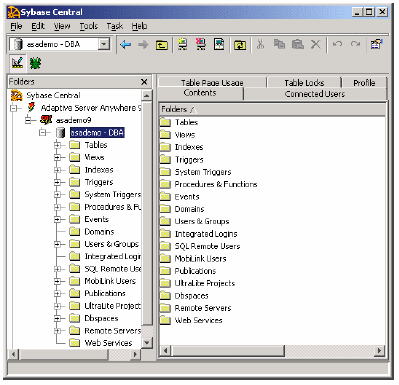Expand the Events folder in tree
Screen dimensions: 399x385
pyautogui.click(x=57, y=219)
